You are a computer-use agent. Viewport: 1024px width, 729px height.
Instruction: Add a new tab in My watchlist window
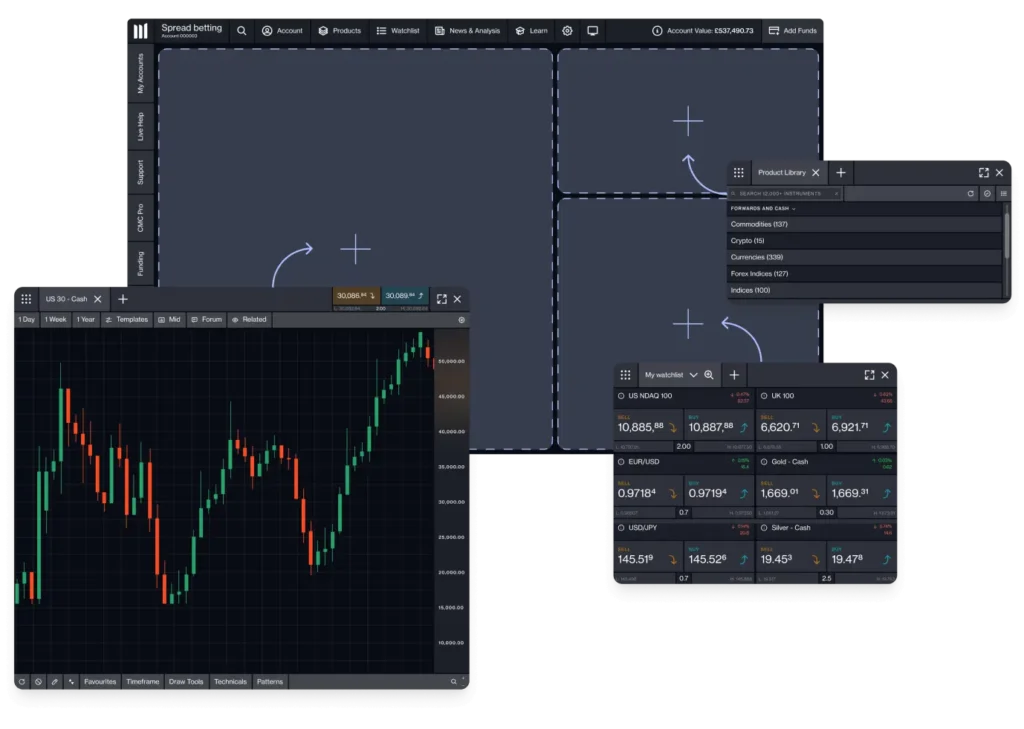point(734,375)
